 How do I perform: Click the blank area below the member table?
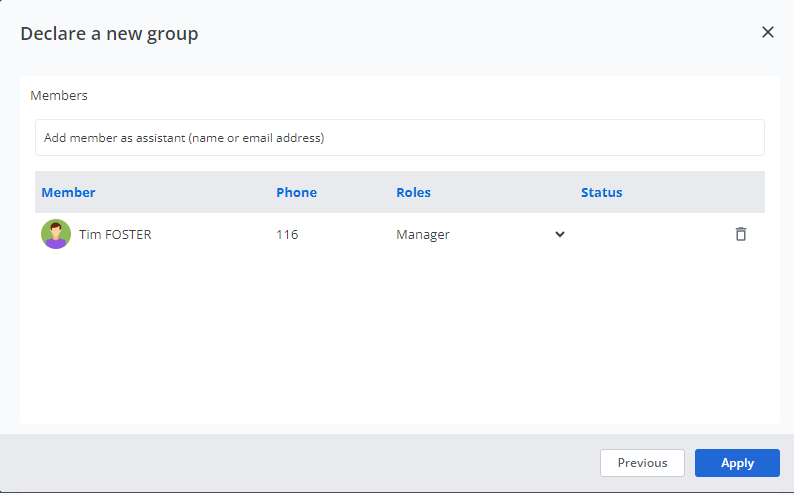tap(399, 340)
